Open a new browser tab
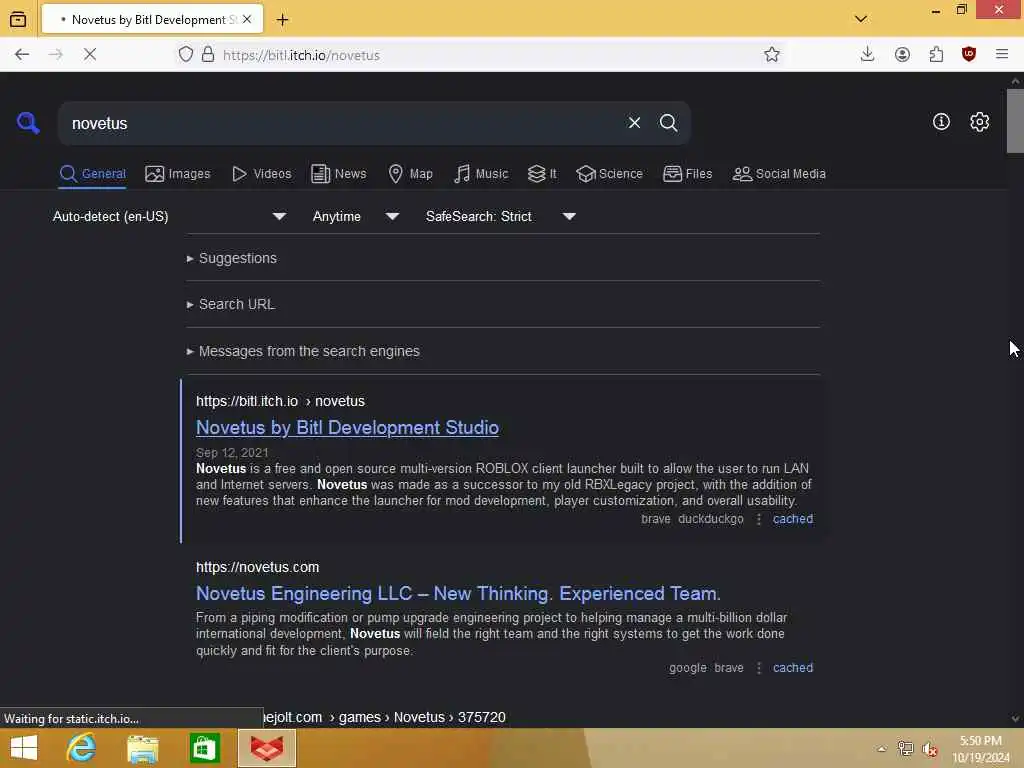The height and width of the screenshot is (768, 1024). 282,20
